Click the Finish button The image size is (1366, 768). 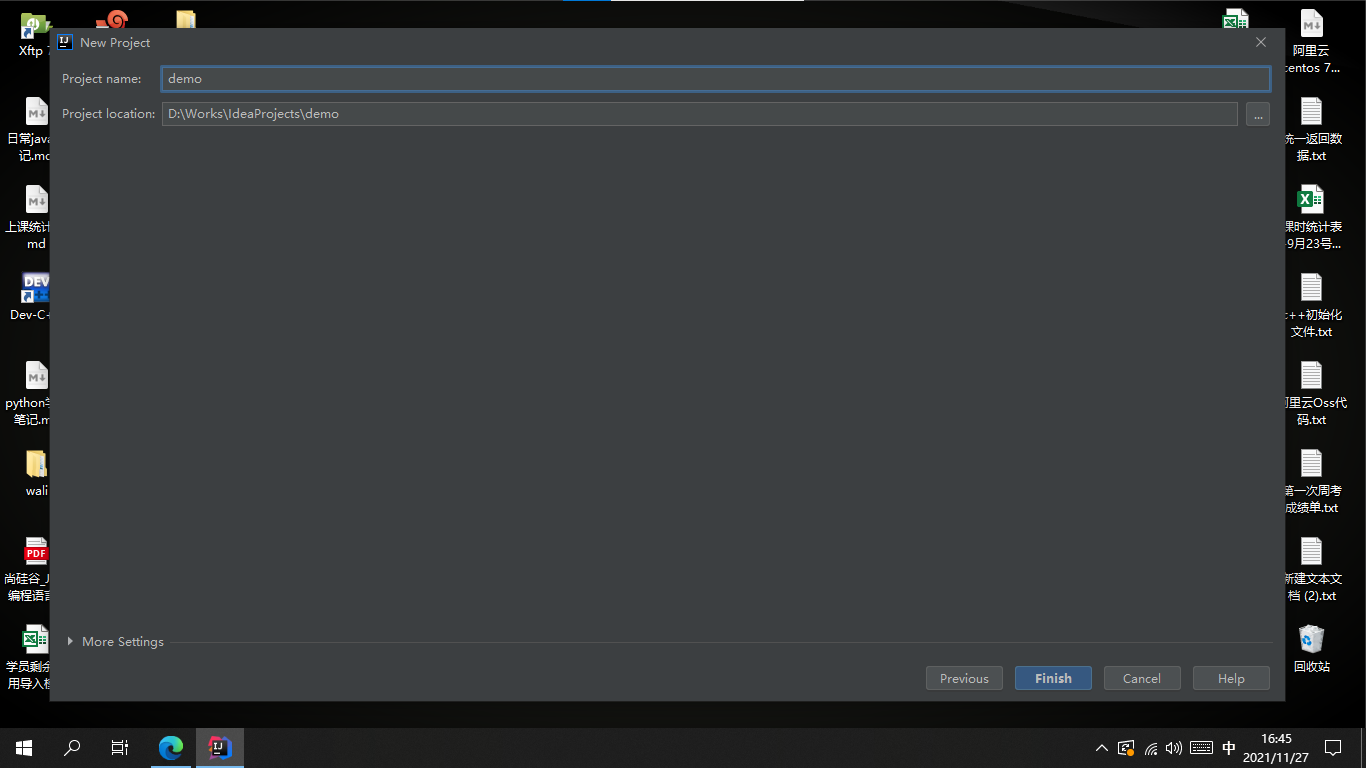[1053, 678]
